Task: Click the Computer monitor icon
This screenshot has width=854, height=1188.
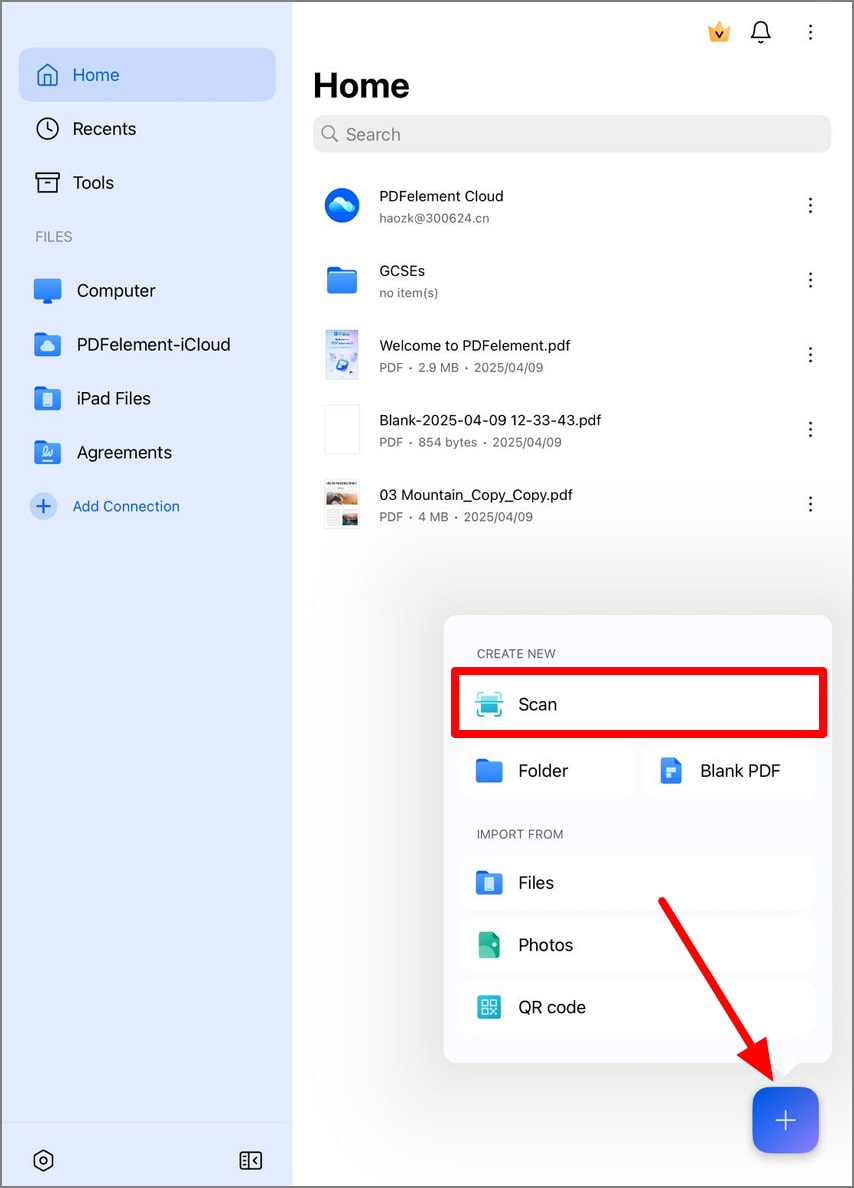Action: [x=48, y=291]
